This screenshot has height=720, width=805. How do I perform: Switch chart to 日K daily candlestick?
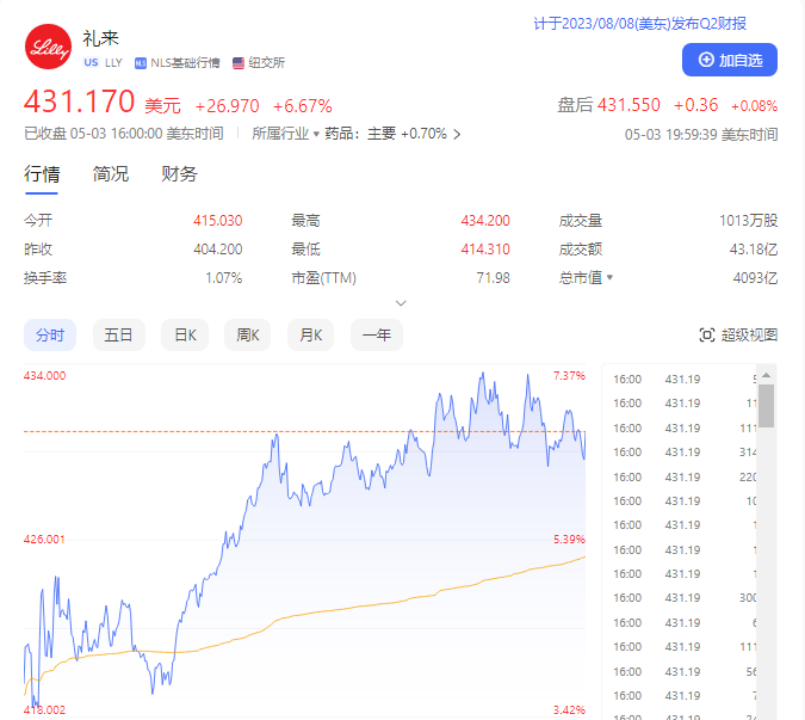tap(185, 336)
